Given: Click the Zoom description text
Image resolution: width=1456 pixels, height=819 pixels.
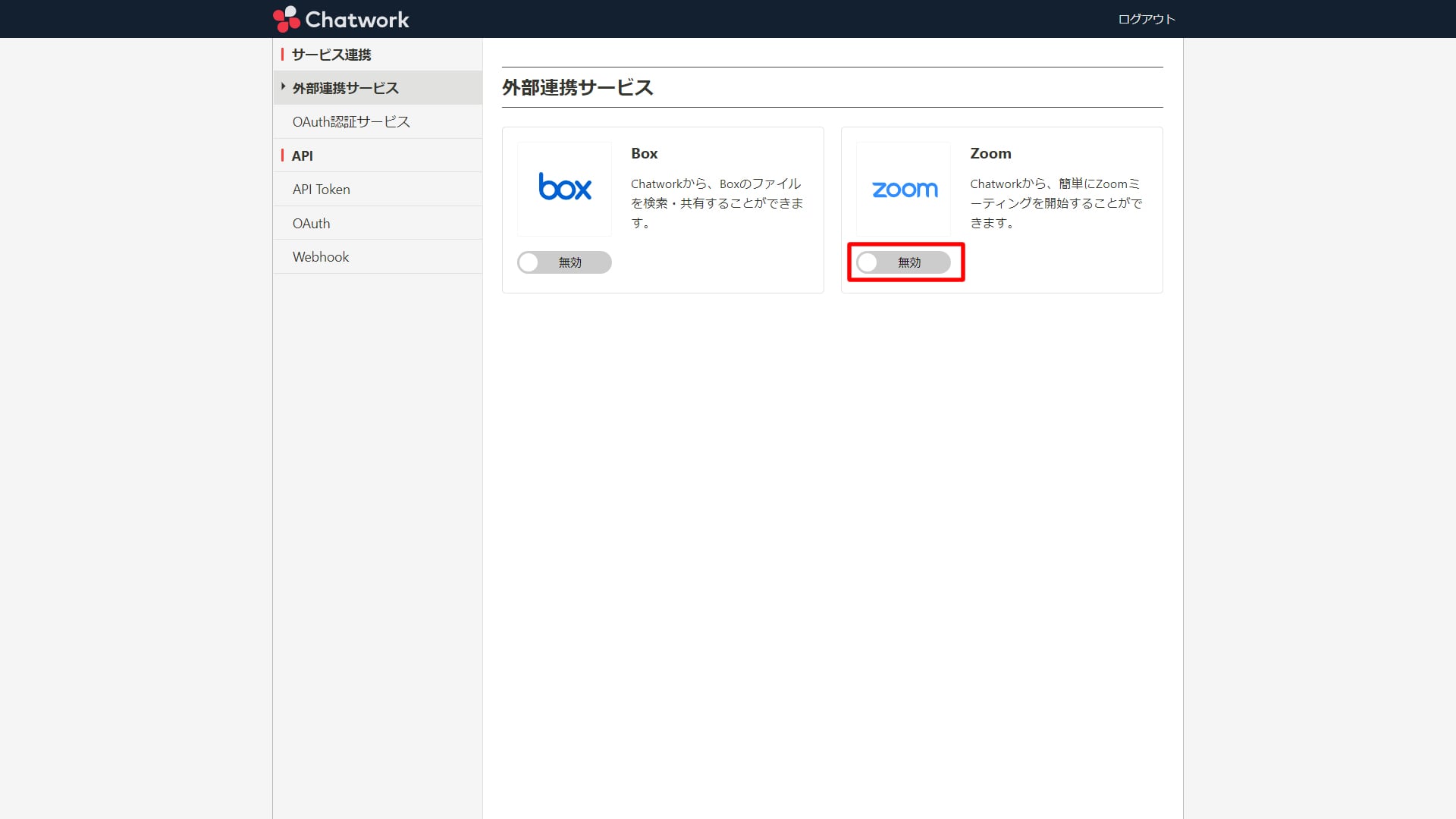Looking at the screenshot, I should click(x=1056, y=203).
